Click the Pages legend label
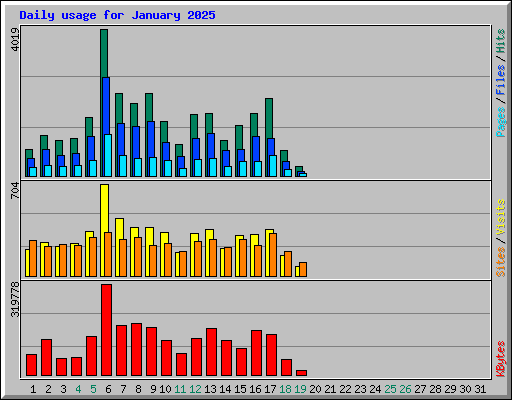512x400 pixels. pos(501,122)
